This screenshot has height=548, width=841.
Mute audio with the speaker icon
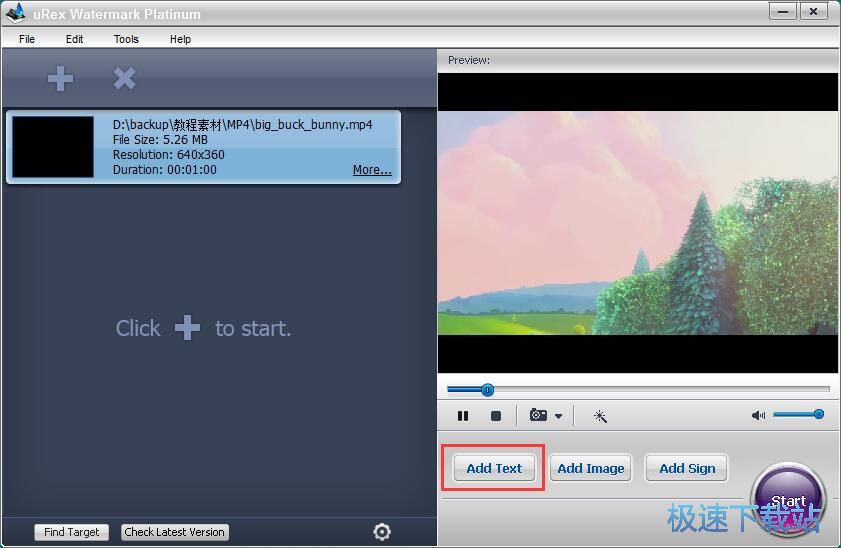click(758, 415)
